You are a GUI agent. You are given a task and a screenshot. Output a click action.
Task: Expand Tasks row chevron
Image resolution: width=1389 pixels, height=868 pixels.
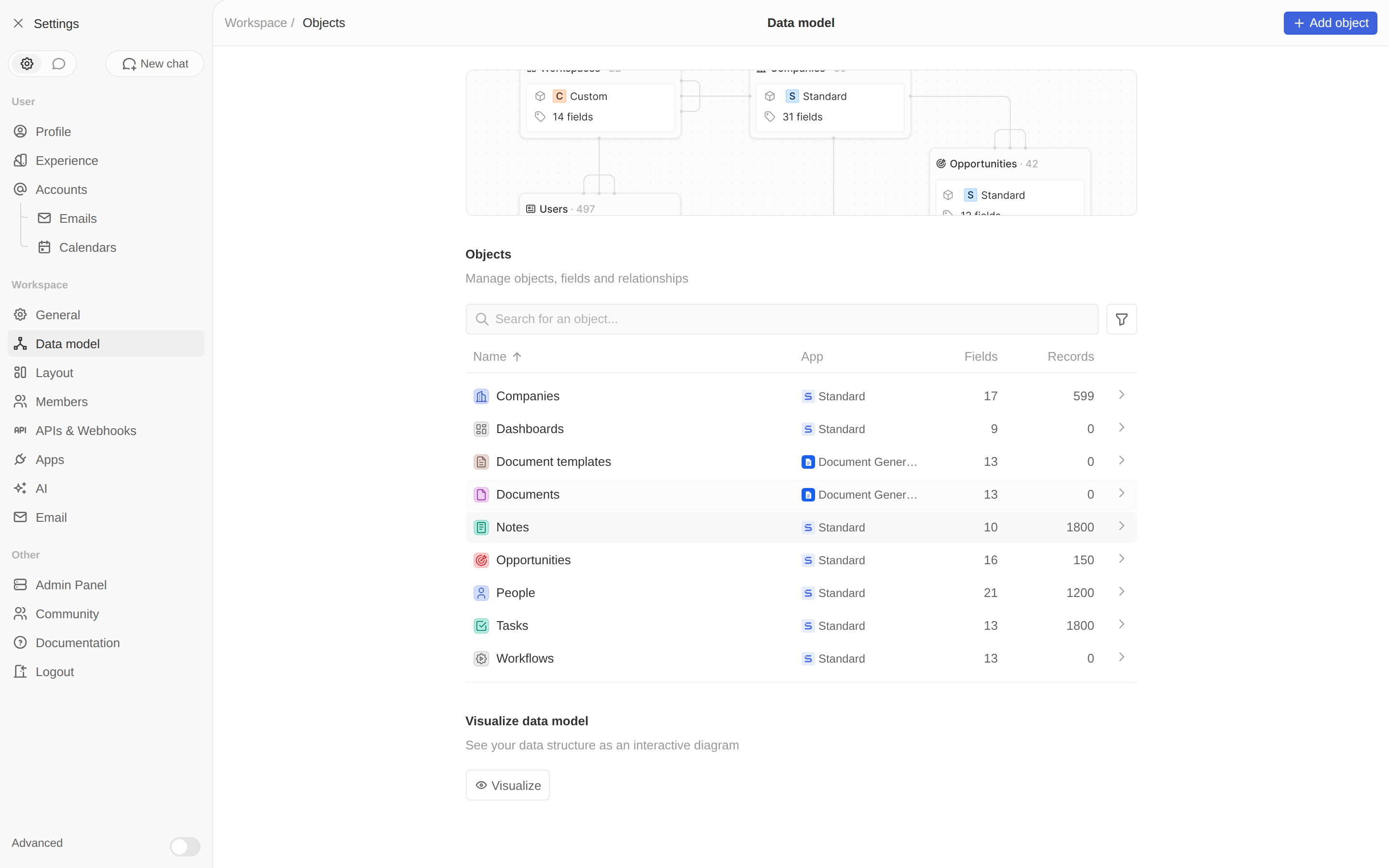[x=1121, y=624]
